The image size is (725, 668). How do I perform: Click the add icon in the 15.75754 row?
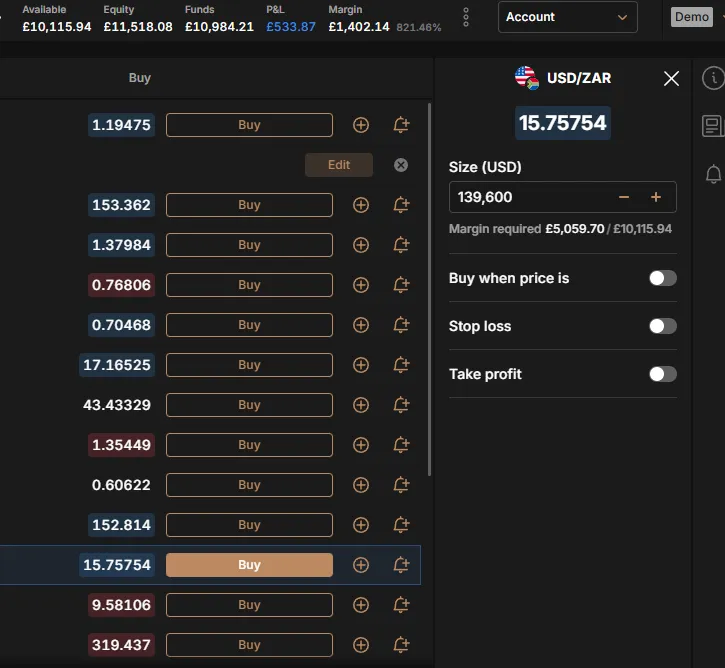361,565
